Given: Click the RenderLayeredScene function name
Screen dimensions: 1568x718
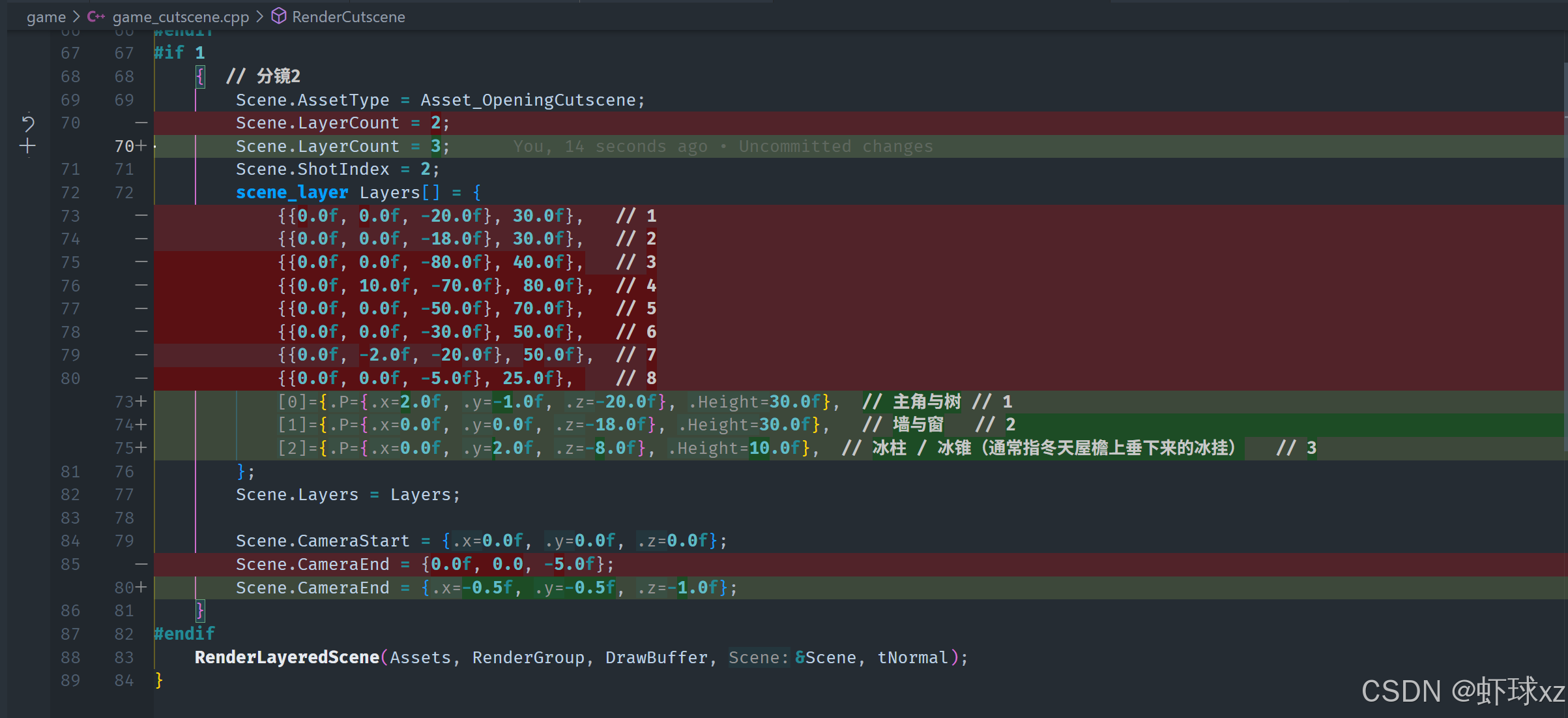Looking at the screenshot, I should [x=287, y=657].
